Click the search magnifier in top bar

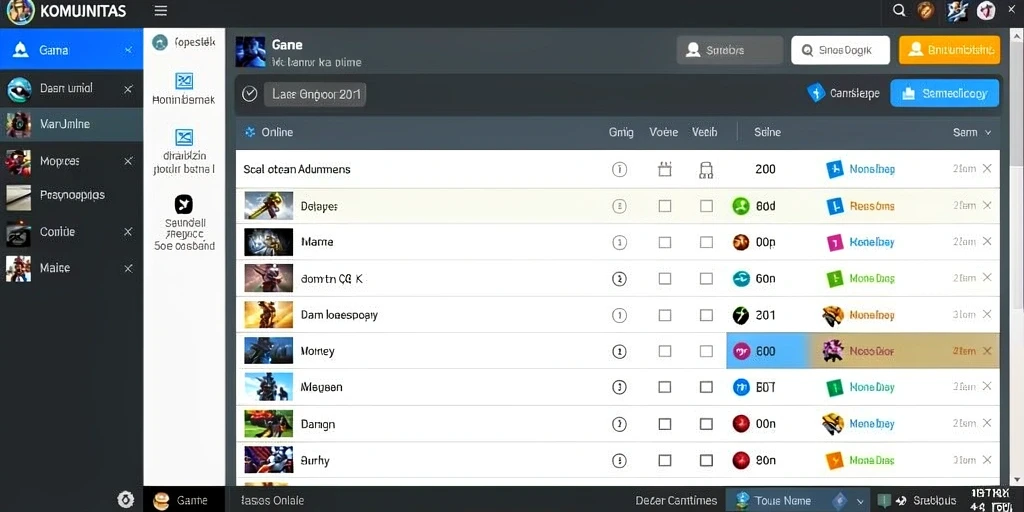[x=899, y=10]
